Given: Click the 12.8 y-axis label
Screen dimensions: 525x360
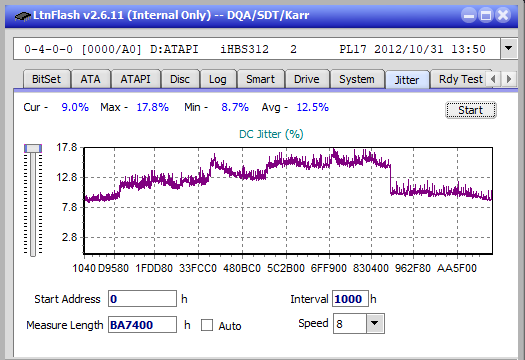Looking at the screenshot, I should [67, 177].
